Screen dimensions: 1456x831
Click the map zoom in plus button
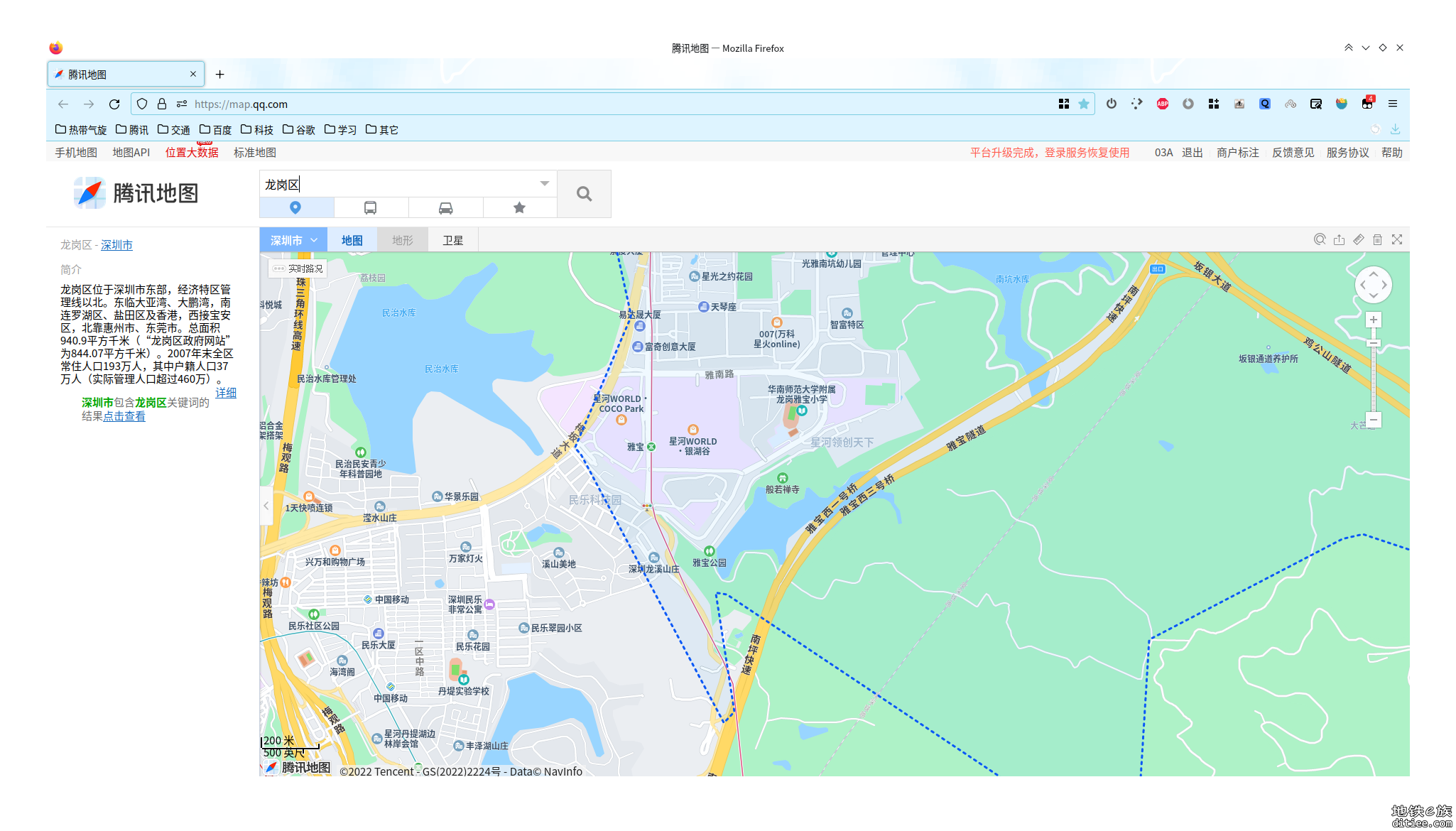pyautogui.click(x=1374, y=320)
